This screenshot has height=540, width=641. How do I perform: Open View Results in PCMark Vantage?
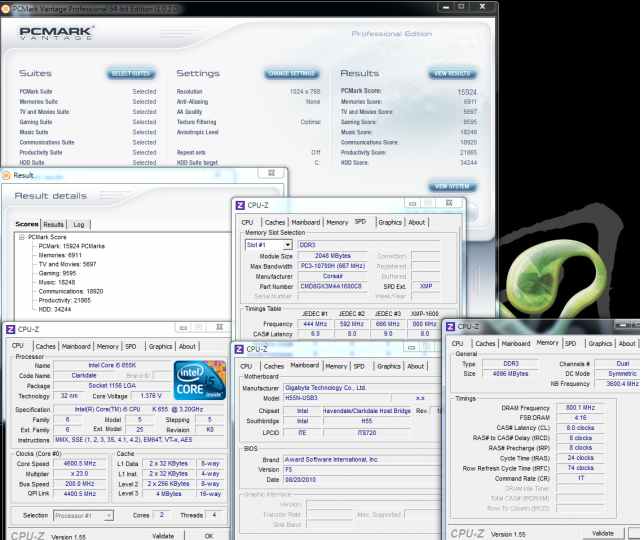(x=452, y=74)
